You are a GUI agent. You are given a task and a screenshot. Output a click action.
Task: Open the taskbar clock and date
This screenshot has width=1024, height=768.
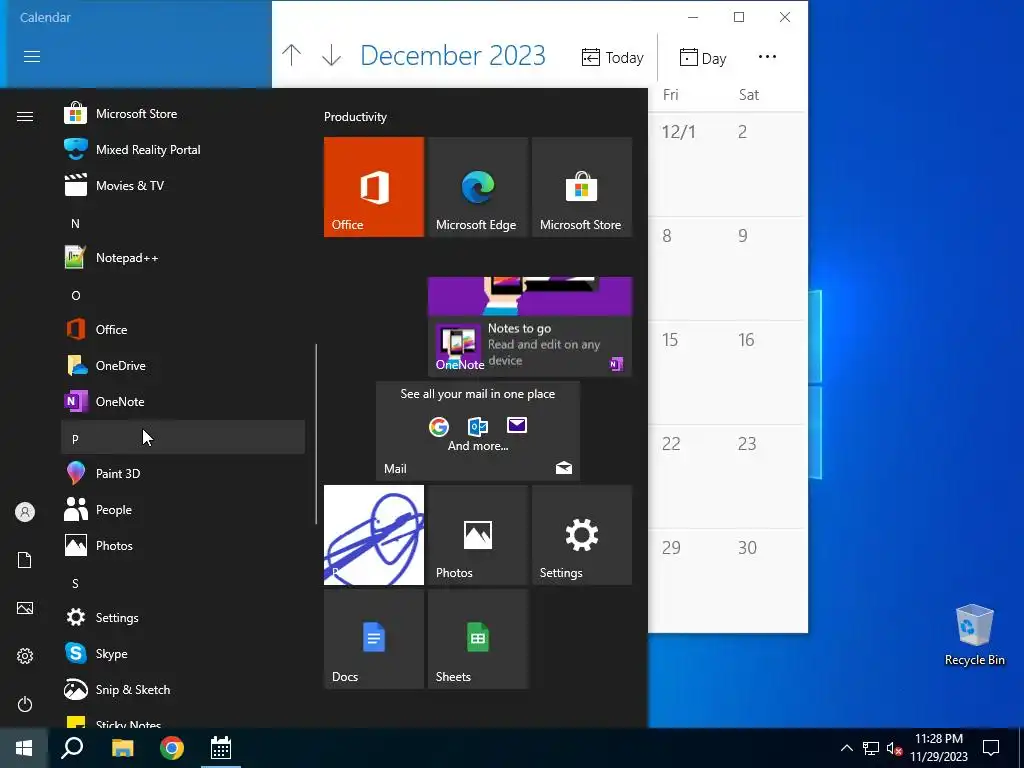938,748
